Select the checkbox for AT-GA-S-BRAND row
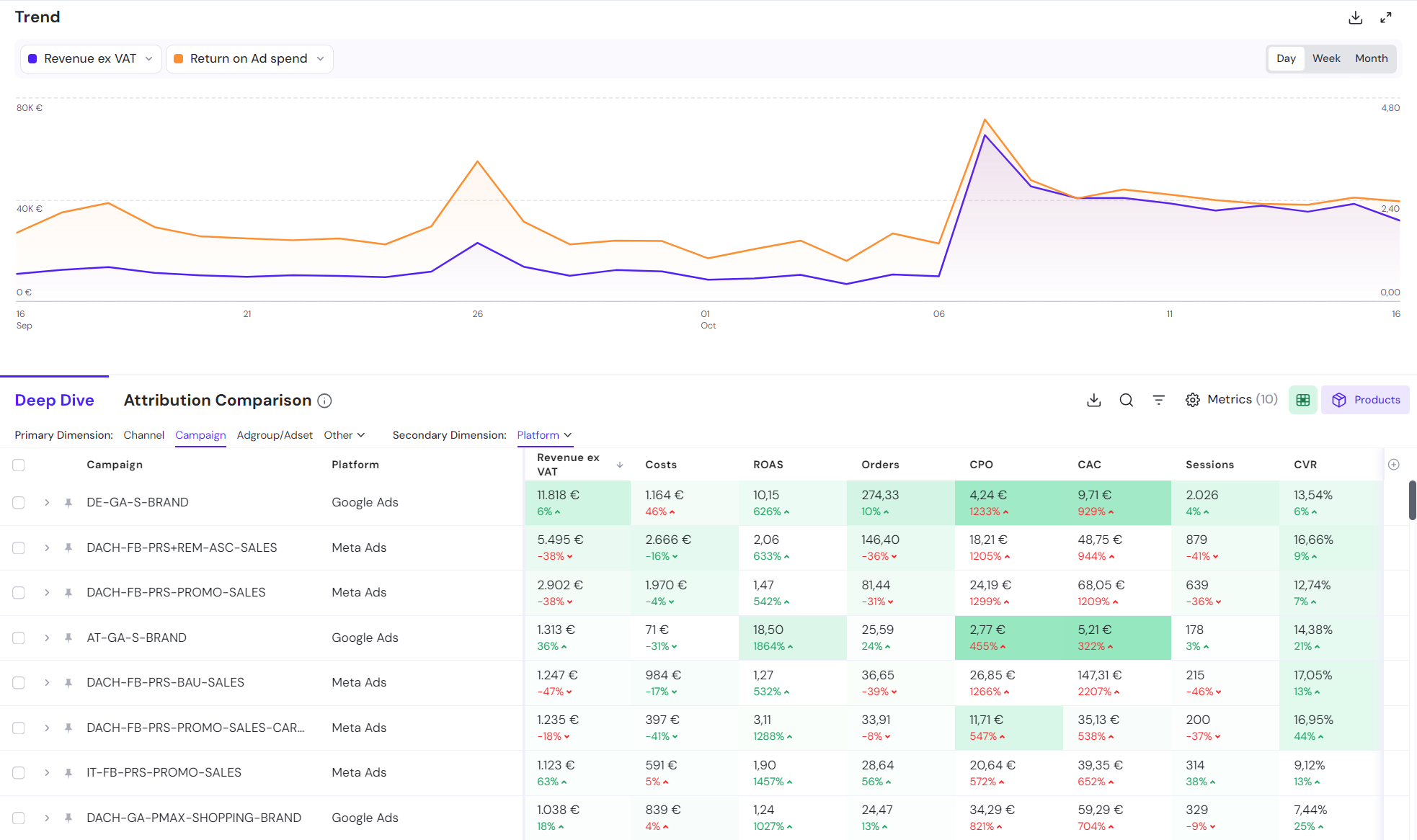This screenshot has width=1417, height=840. 18,638
